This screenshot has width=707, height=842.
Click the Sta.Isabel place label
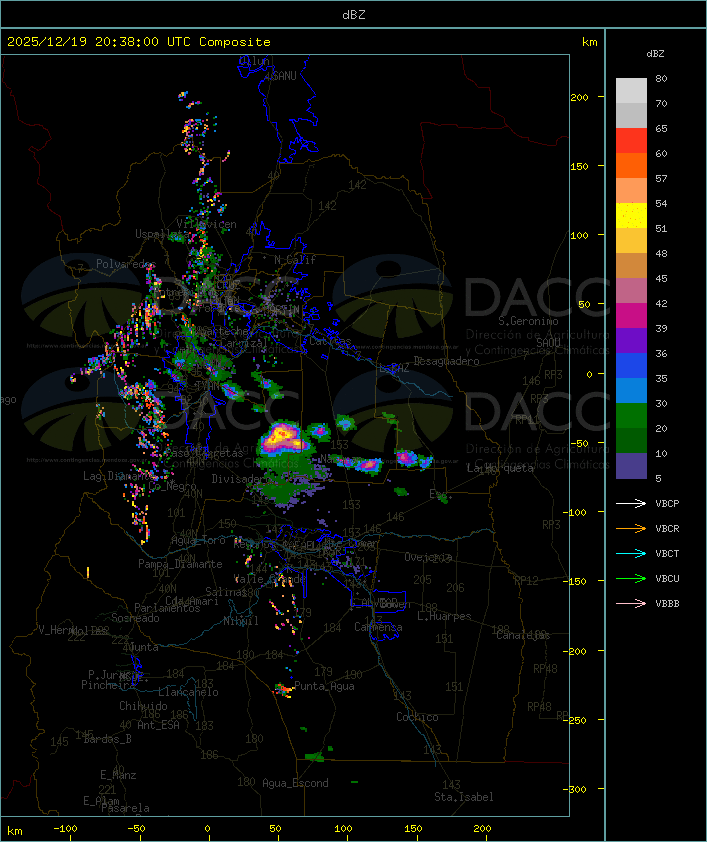click(x=464, y=797)
